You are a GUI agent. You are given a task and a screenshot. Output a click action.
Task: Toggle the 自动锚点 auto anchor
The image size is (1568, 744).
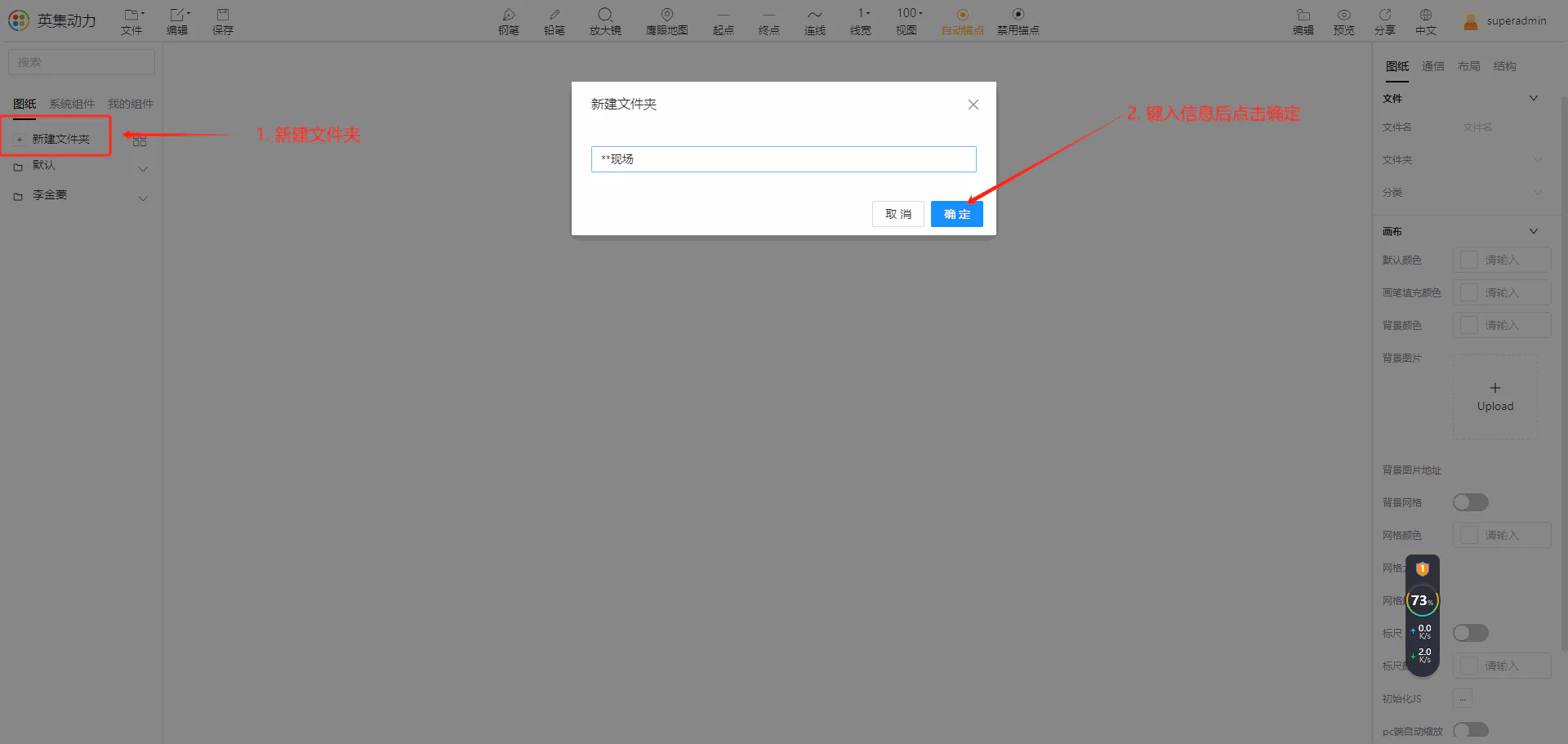click(x=963, y=21)
